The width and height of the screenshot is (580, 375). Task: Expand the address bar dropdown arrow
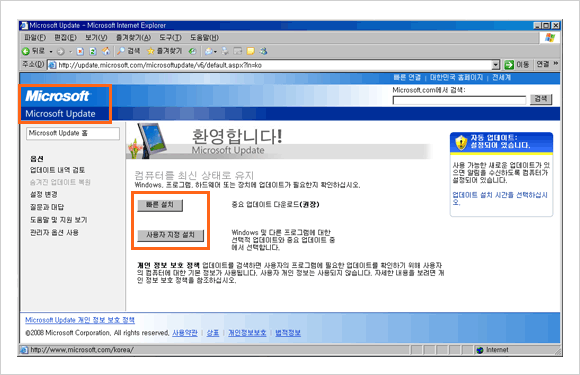[496, 65]
